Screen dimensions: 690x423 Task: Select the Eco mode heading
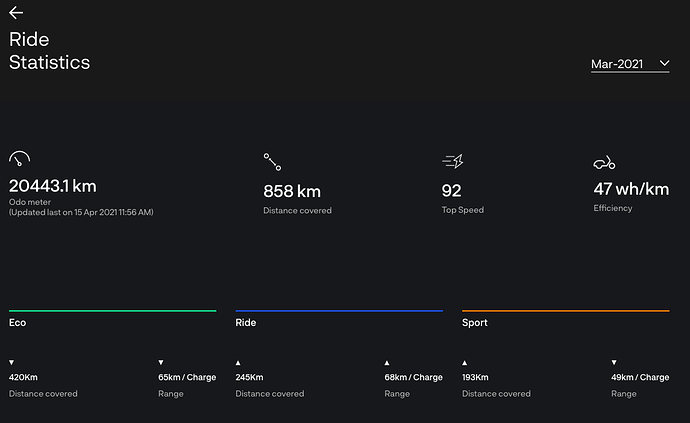click(x=17, y=323)
